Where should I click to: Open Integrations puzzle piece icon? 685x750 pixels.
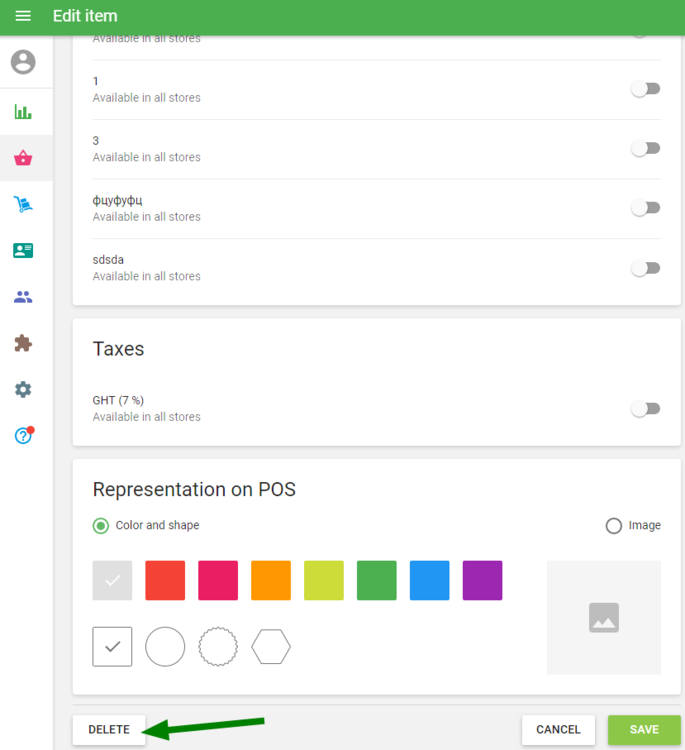click(23, 343)
